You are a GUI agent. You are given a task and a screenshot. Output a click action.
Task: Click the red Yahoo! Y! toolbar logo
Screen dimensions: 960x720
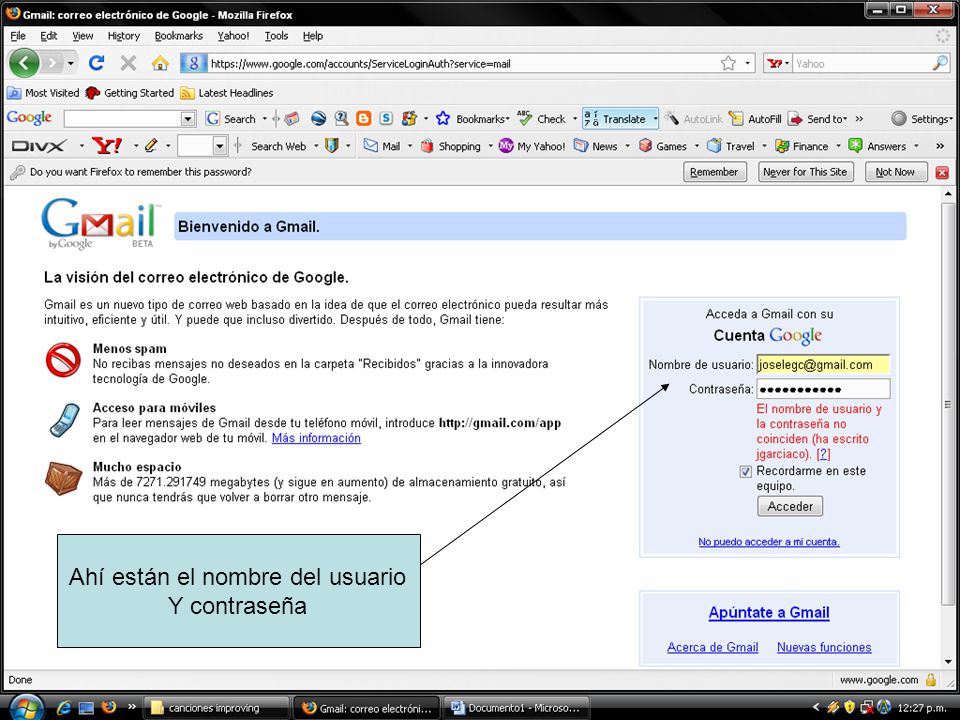point(107,146)
